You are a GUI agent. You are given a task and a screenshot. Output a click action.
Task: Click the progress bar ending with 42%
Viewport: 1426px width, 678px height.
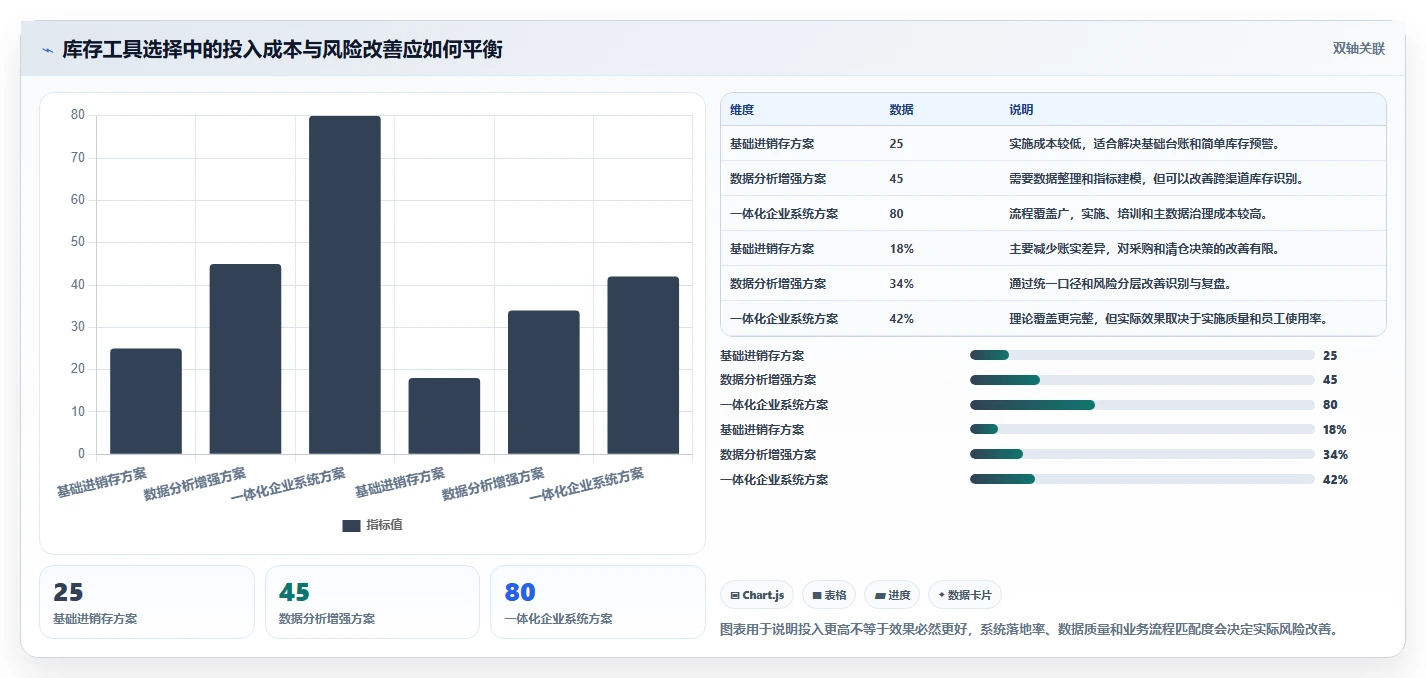click(x=1142, y=479)
